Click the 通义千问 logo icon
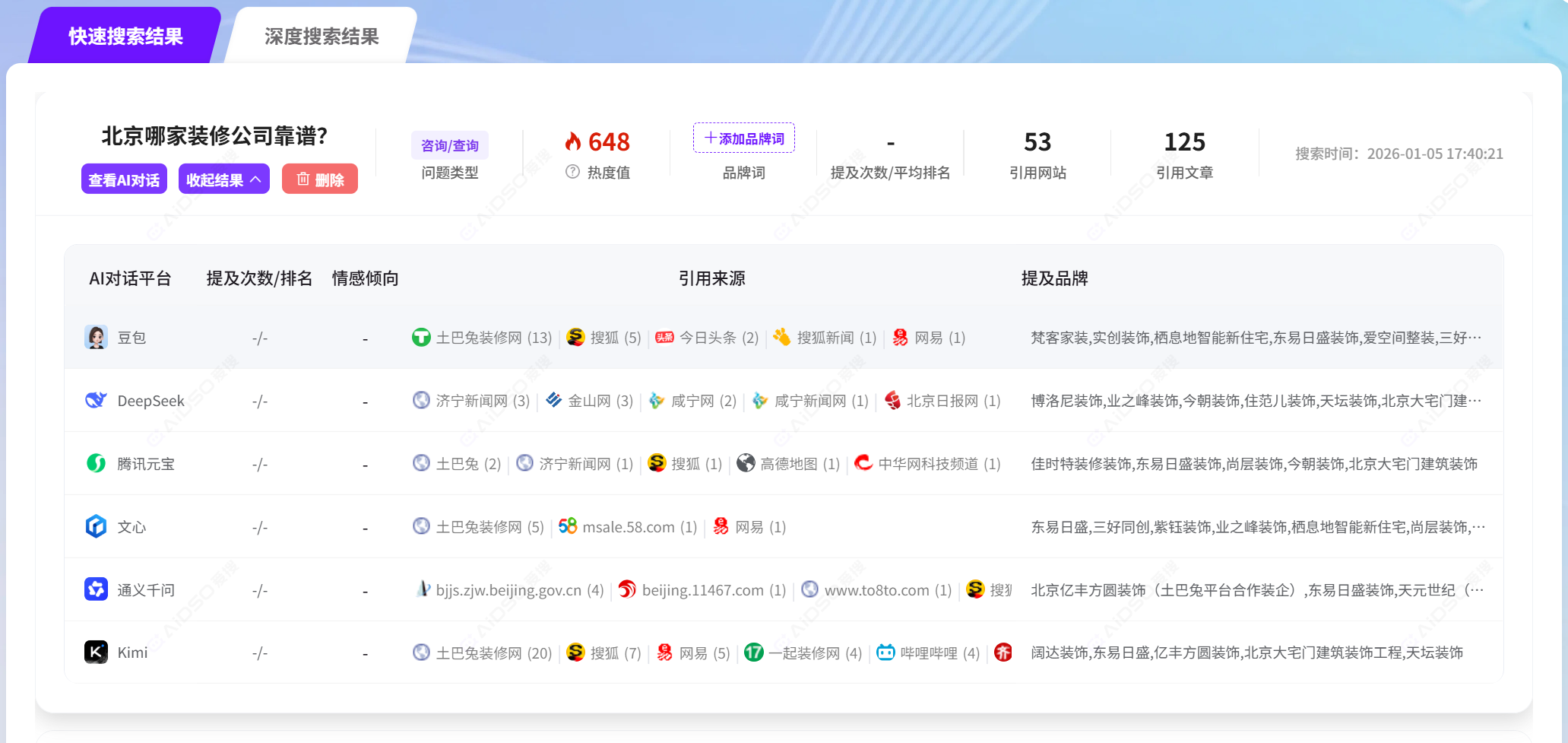 [96, 589]
